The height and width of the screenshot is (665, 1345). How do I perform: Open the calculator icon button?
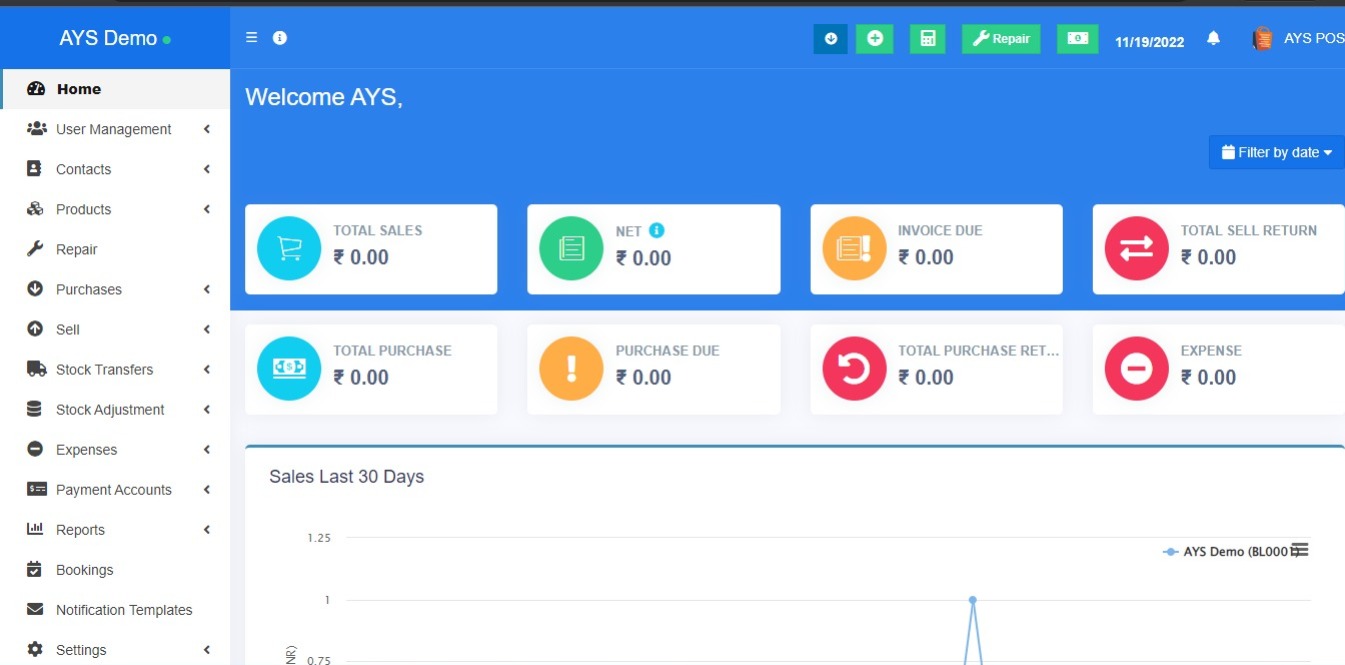tap(927, 39)
